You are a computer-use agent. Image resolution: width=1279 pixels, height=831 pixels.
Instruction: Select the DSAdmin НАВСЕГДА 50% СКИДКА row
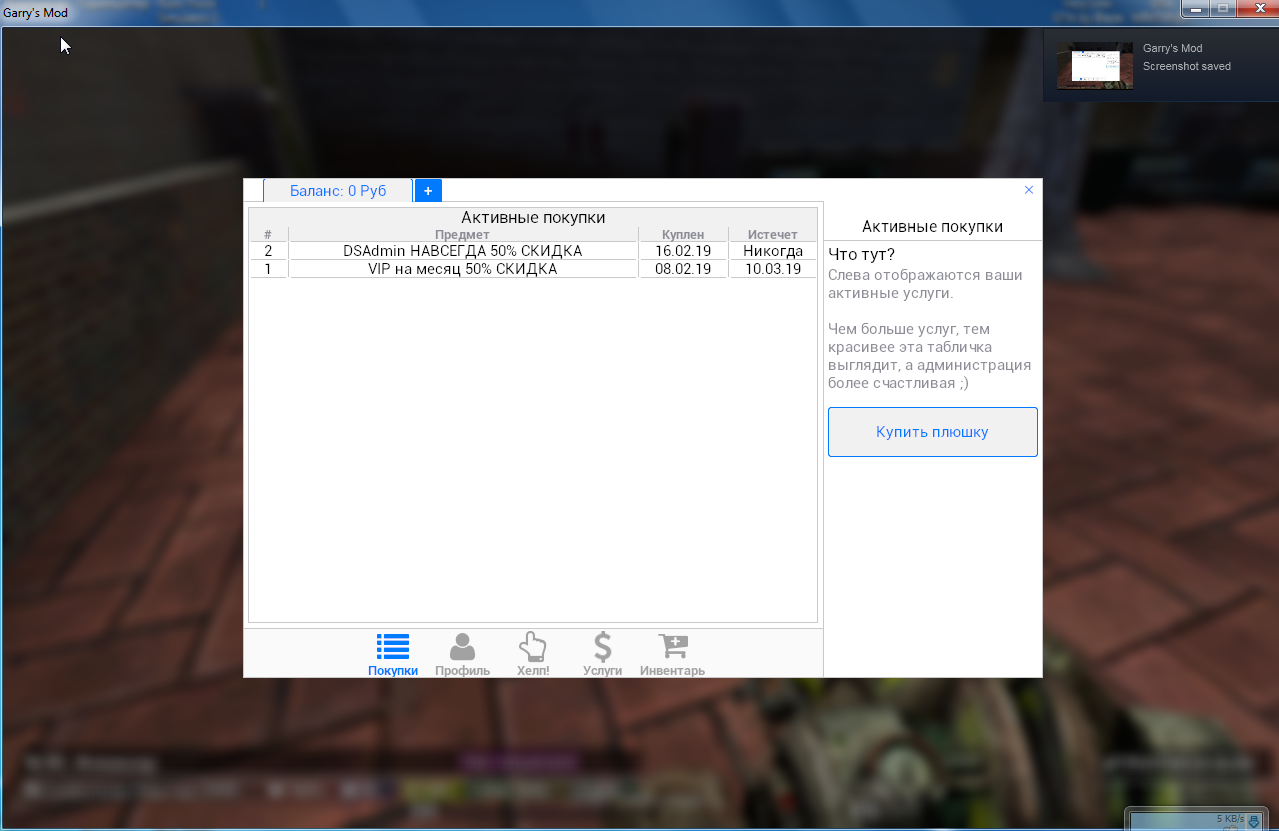coord(462,251)
